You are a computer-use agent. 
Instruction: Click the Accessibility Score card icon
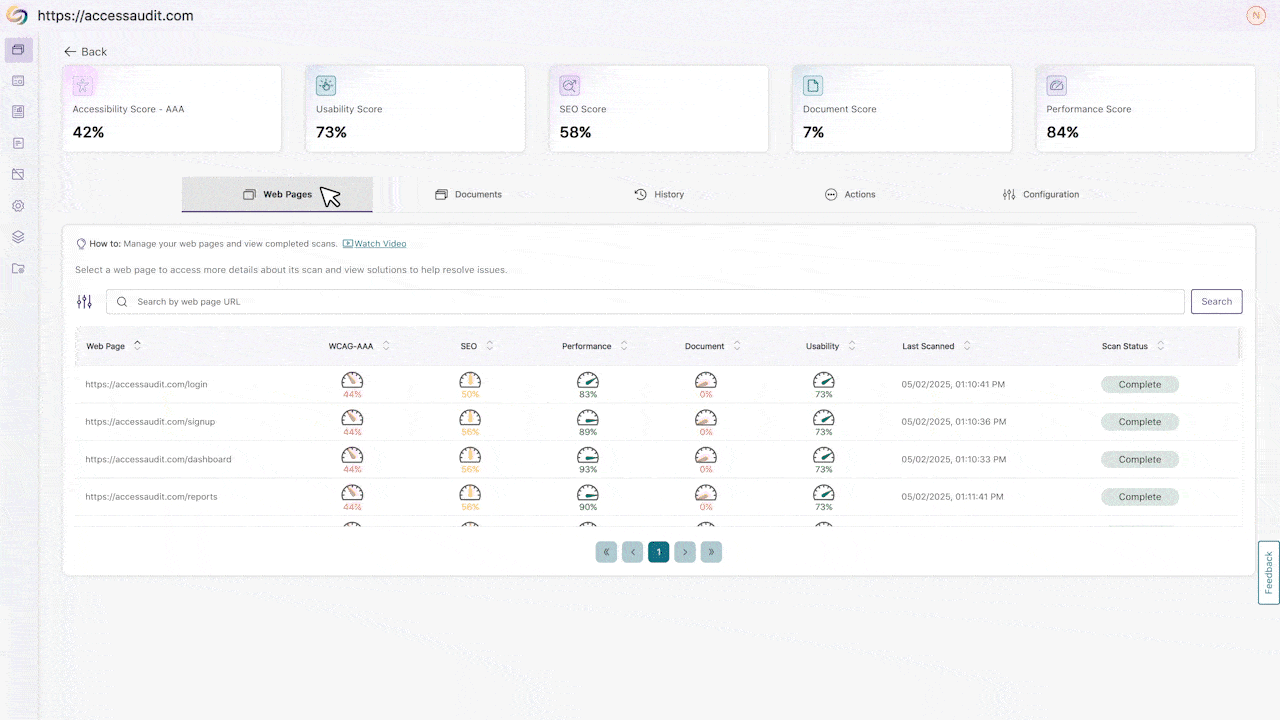click(x=83, y=85)
